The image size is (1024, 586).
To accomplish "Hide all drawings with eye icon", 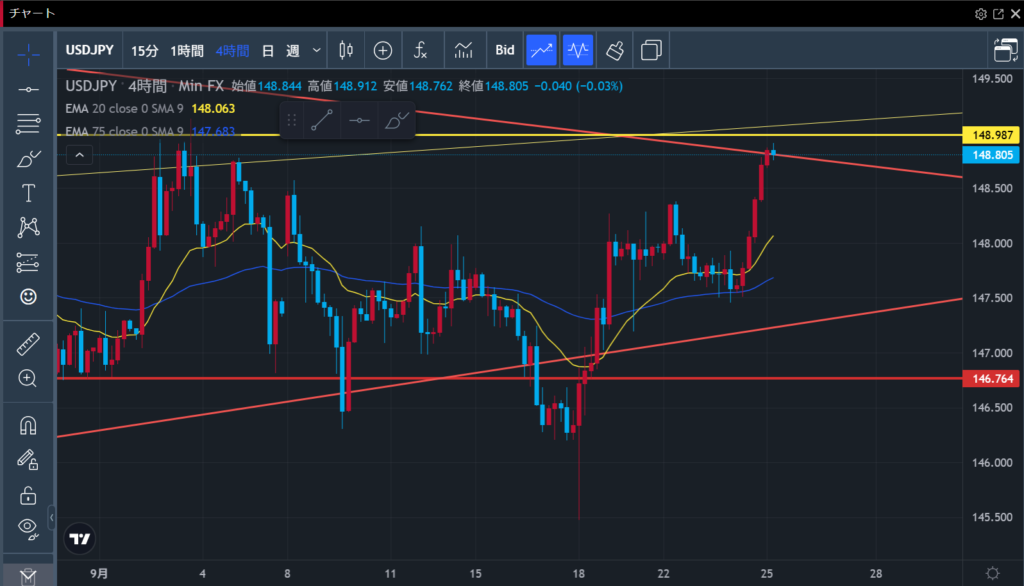I will pyautogui.click(x=28, y=527).
